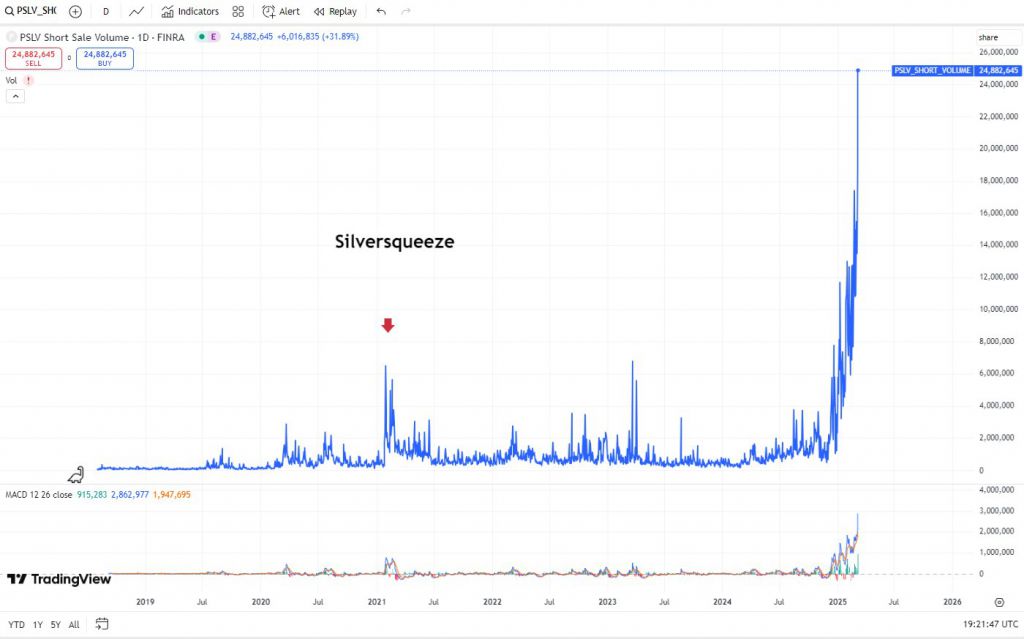
Task: Click the green market status dot
Action: point(201,37)
